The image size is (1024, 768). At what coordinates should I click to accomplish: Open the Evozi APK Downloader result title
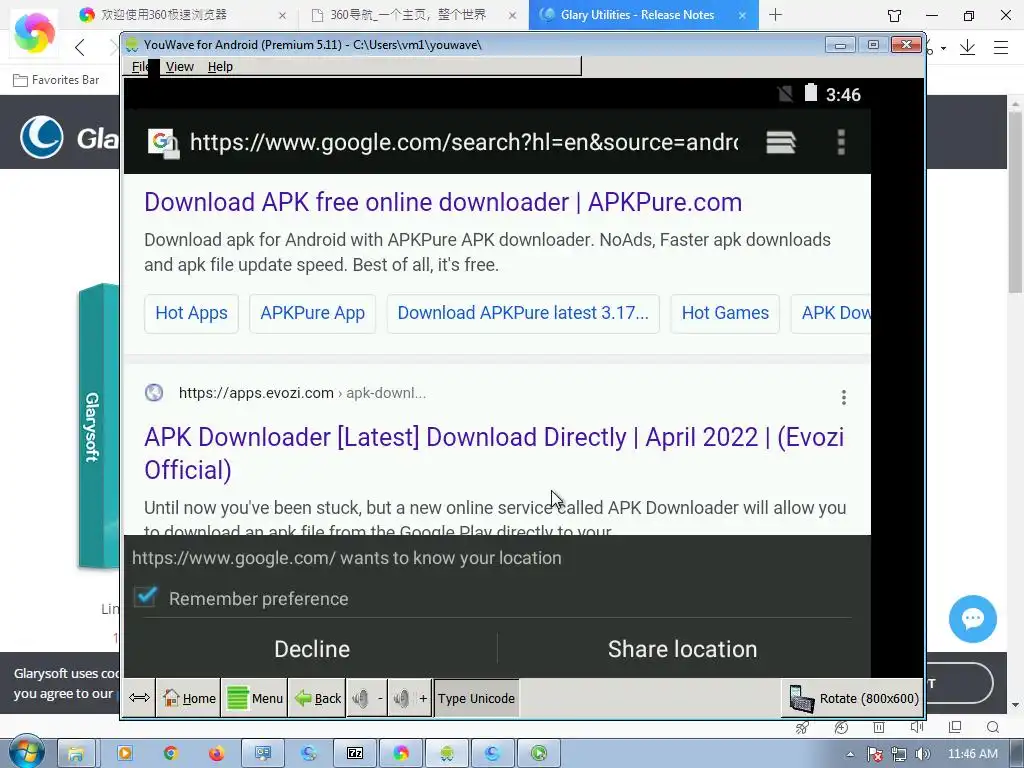pos(494,453)
